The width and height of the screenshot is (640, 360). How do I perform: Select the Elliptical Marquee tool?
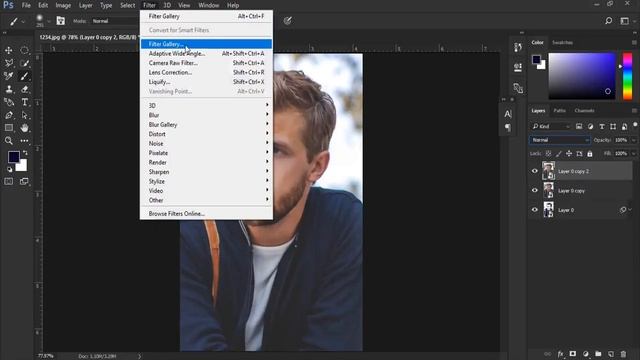[x=24, y=50]
